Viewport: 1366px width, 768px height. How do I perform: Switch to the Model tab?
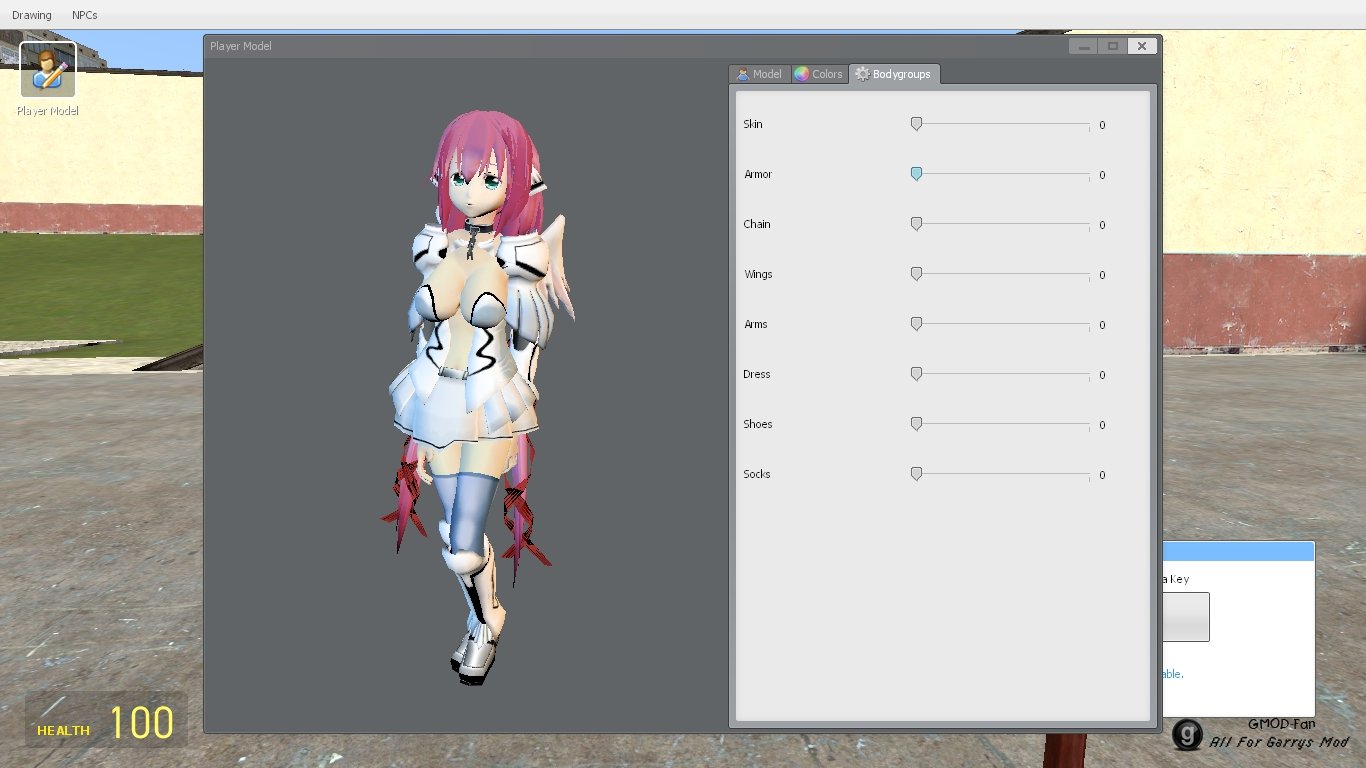760,74
